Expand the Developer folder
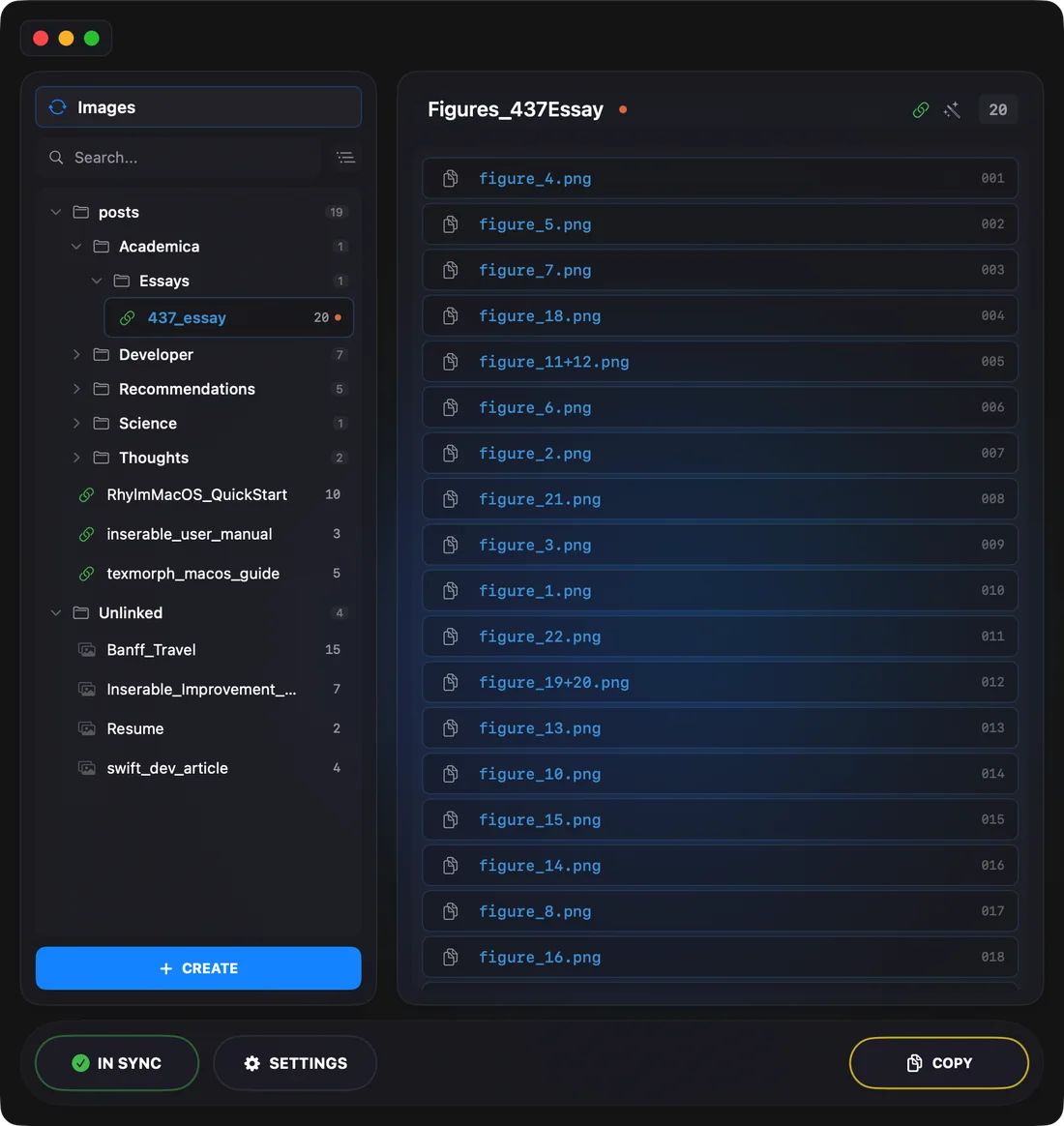The width and height of the screenshot is (1064, 1126). pyautogui.click(x=76, y=355)
